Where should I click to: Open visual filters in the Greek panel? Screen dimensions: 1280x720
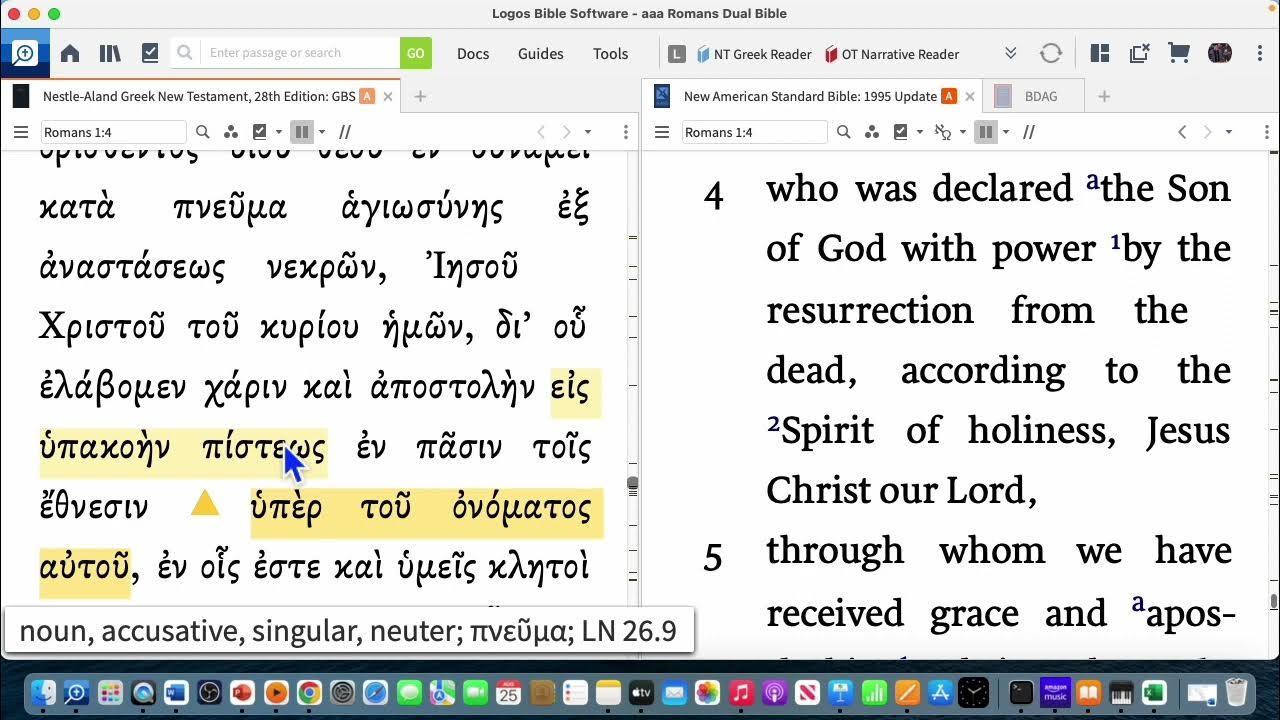pyautogui.click(x=231, y=132)
